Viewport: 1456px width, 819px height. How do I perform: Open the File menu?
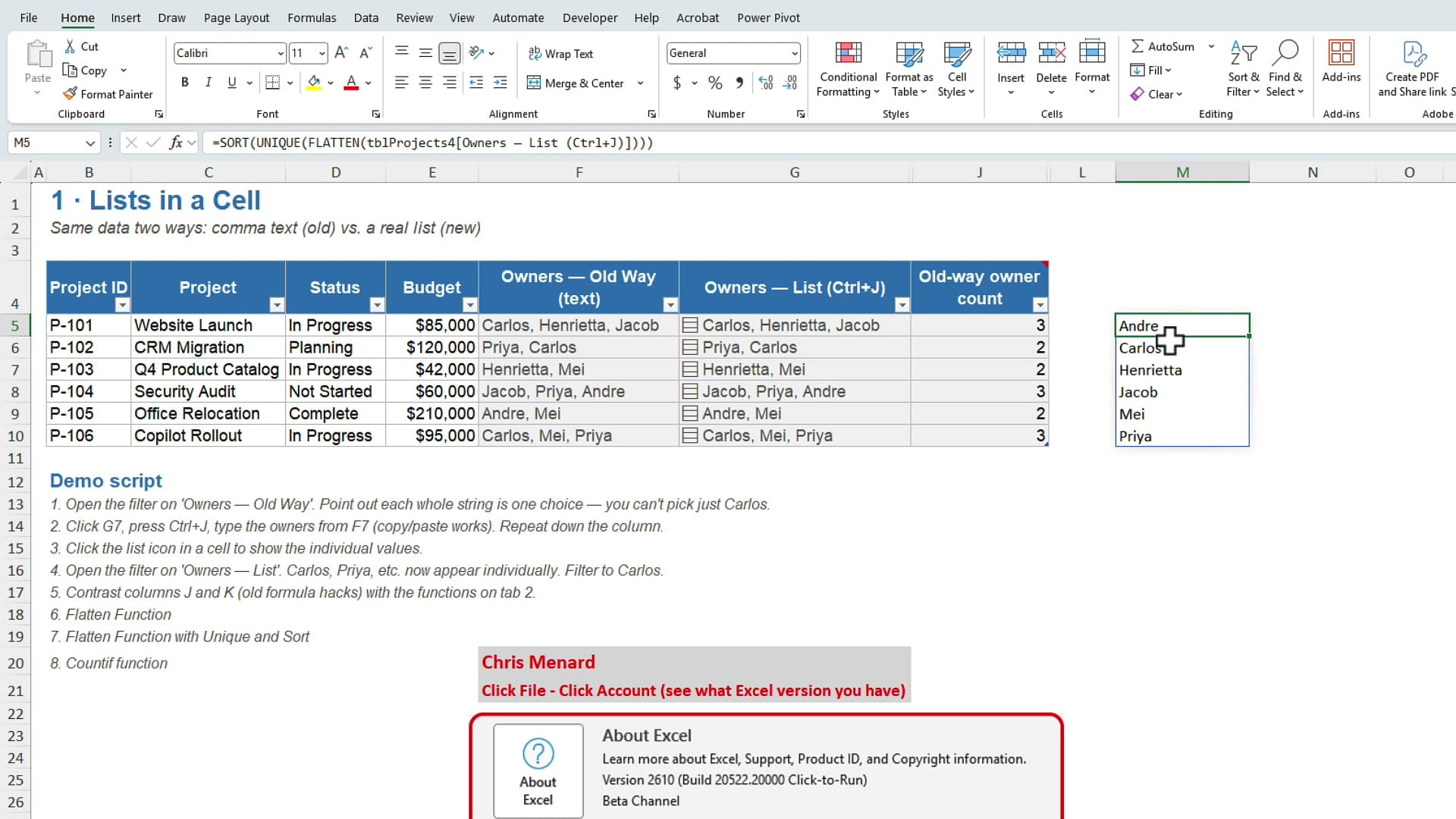pos(29,17)
